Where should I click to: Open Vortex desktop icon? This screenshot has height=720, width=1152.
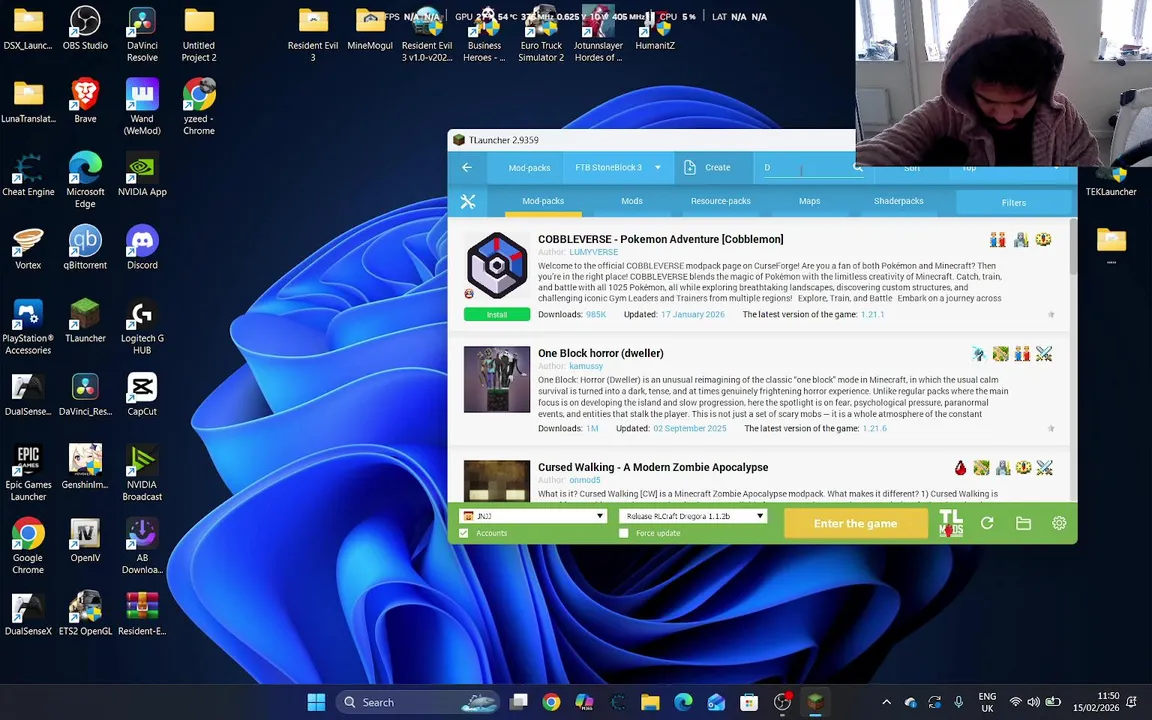click(28, 248)
